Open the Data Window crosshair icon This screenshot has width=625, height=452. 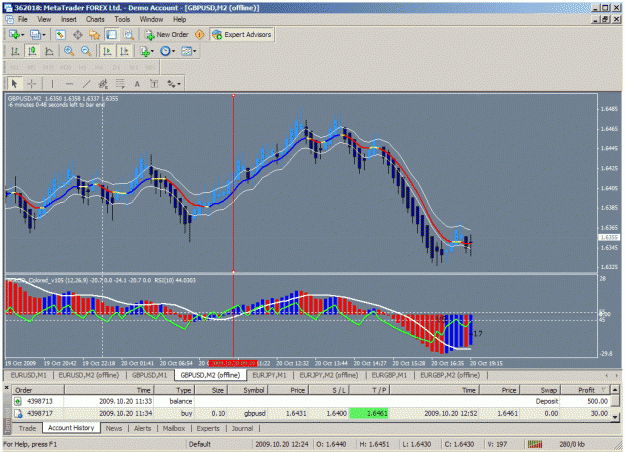78,35
